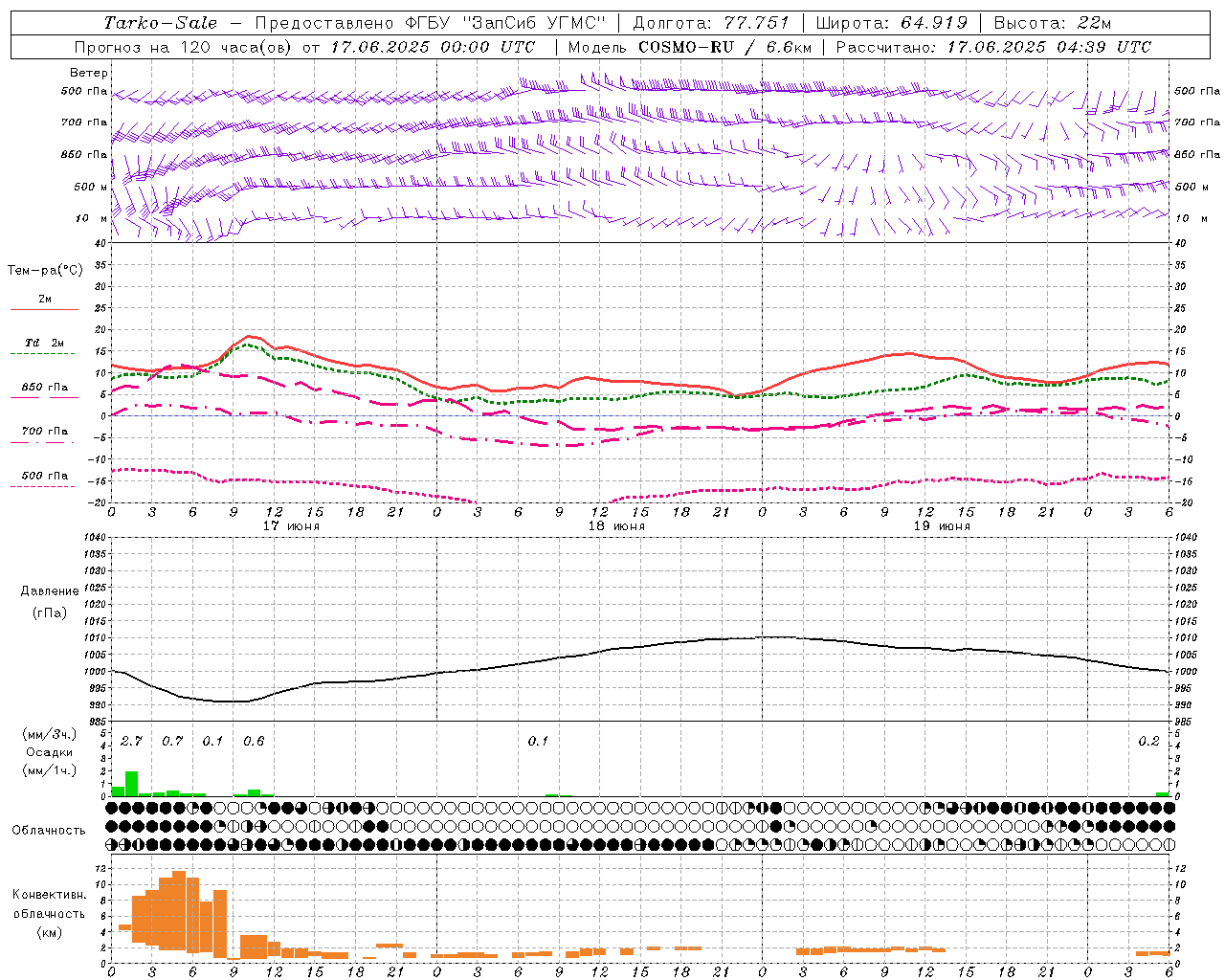Viewport: 1225px width, 980px height.
Task: Click the 10 м wind level label on left
Action: pyautogui.click(x=93, y=218)
